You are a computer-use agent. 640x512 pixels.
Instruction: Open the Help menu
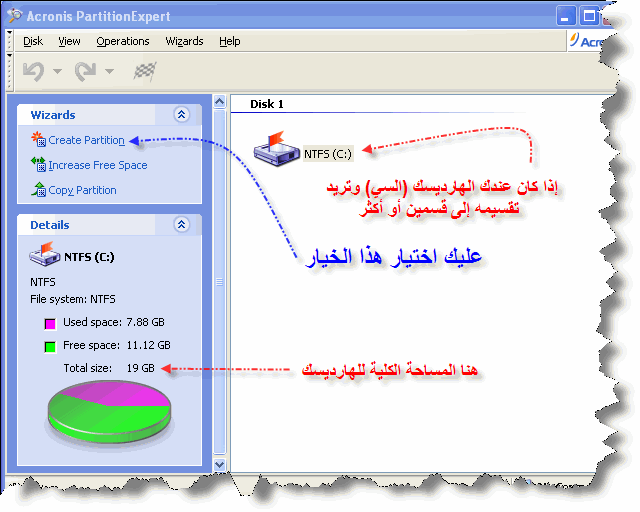coord(229,41)
